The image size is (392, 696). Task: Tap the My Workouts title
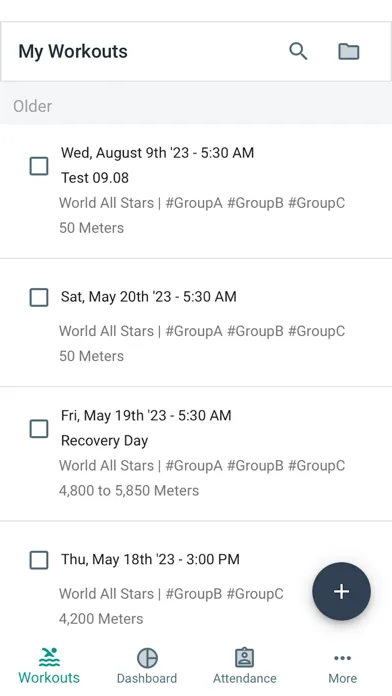point(73,51)
